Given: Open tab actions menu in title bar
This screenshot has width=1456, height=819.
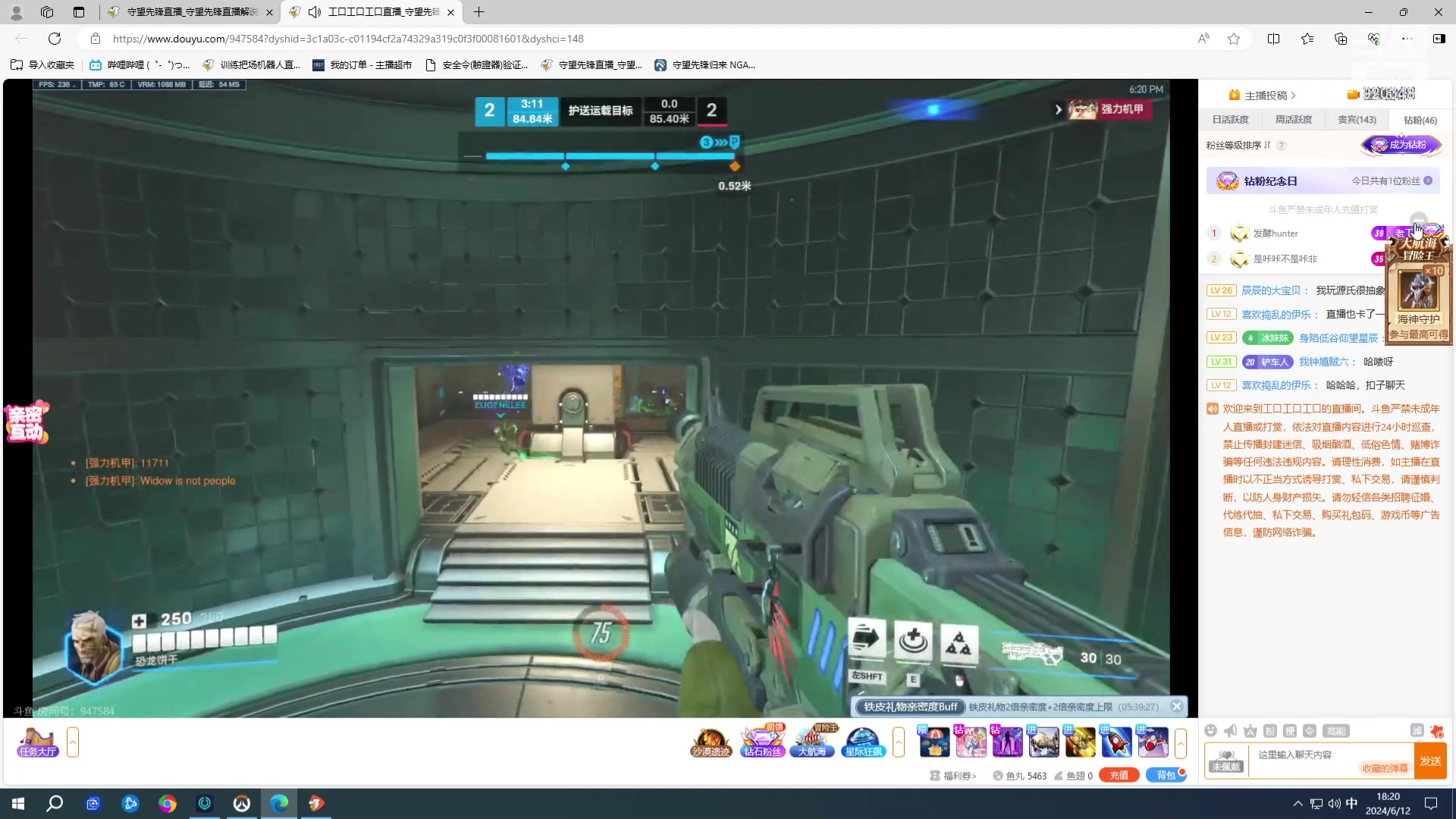Looking at the screenshot, I should point(79,12).
